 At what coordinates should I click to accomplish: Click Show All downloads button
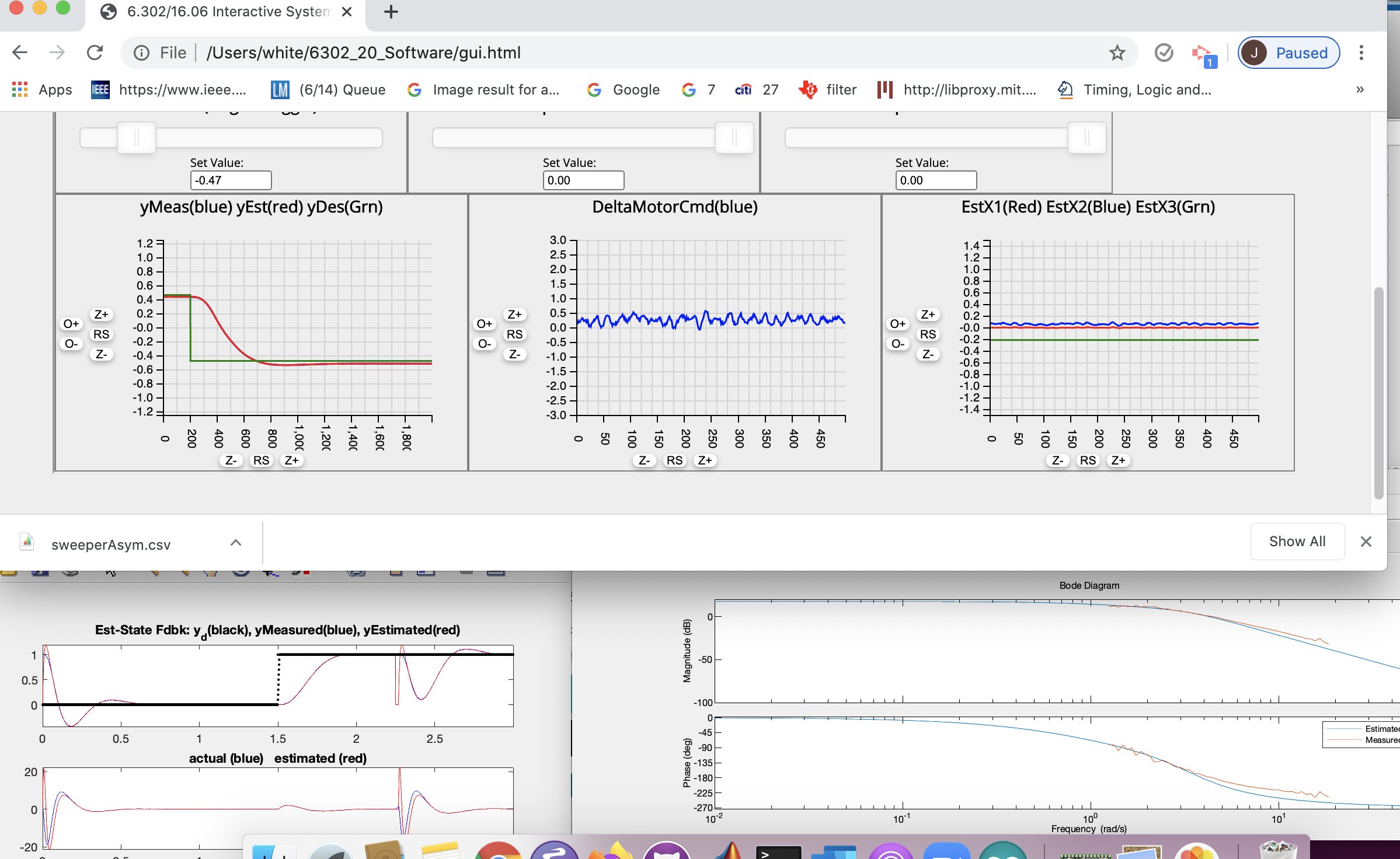tap(1297, 542)
